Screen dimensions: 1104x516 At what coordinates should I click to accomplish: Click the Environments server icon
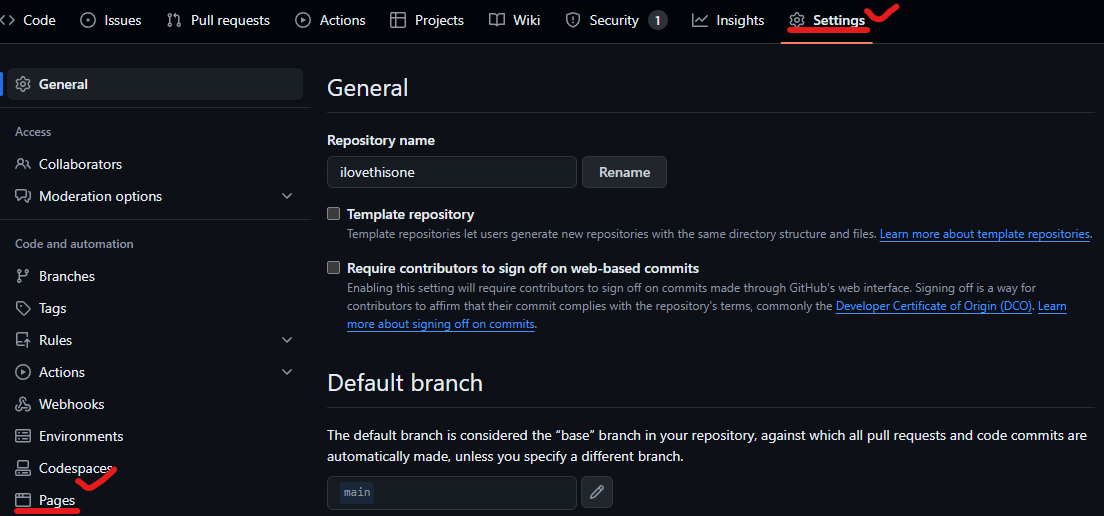[x=23, y=436]
